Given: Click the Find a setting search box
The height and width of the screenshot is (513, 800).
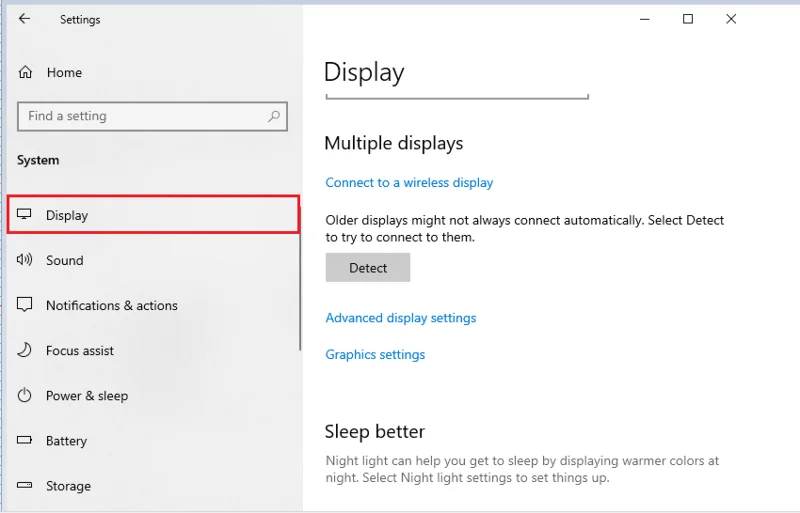Looking at the screenshot, I should (153, 116).
